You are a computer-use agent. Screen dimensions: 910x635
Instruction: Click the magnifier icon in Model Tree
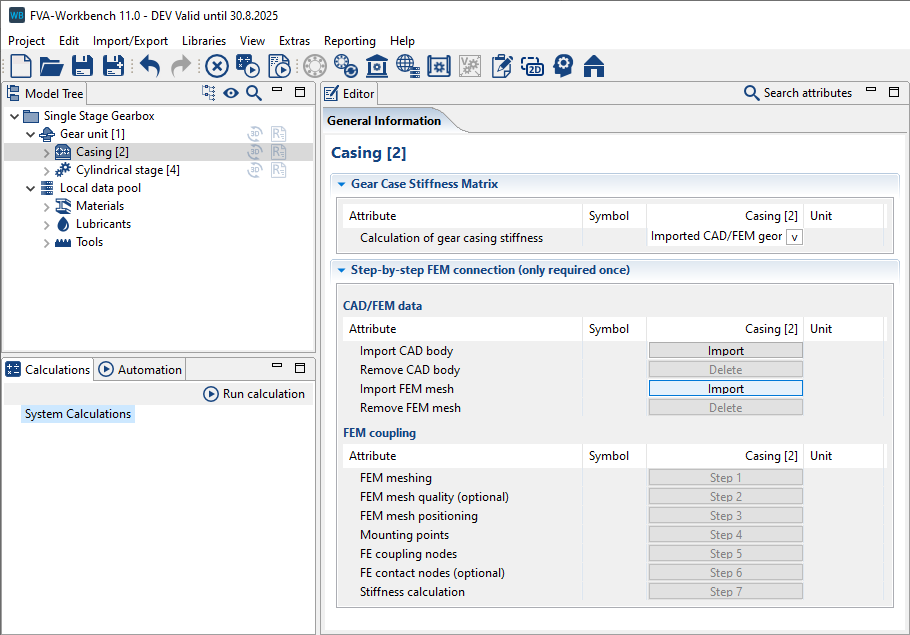click(x=254, y=93)
